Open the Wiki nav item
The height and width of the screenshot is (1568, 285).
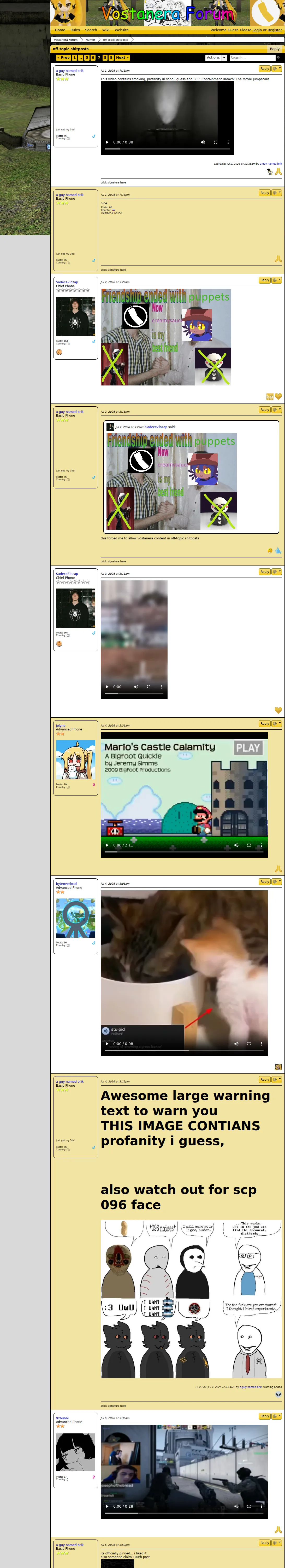coord(106,30)
